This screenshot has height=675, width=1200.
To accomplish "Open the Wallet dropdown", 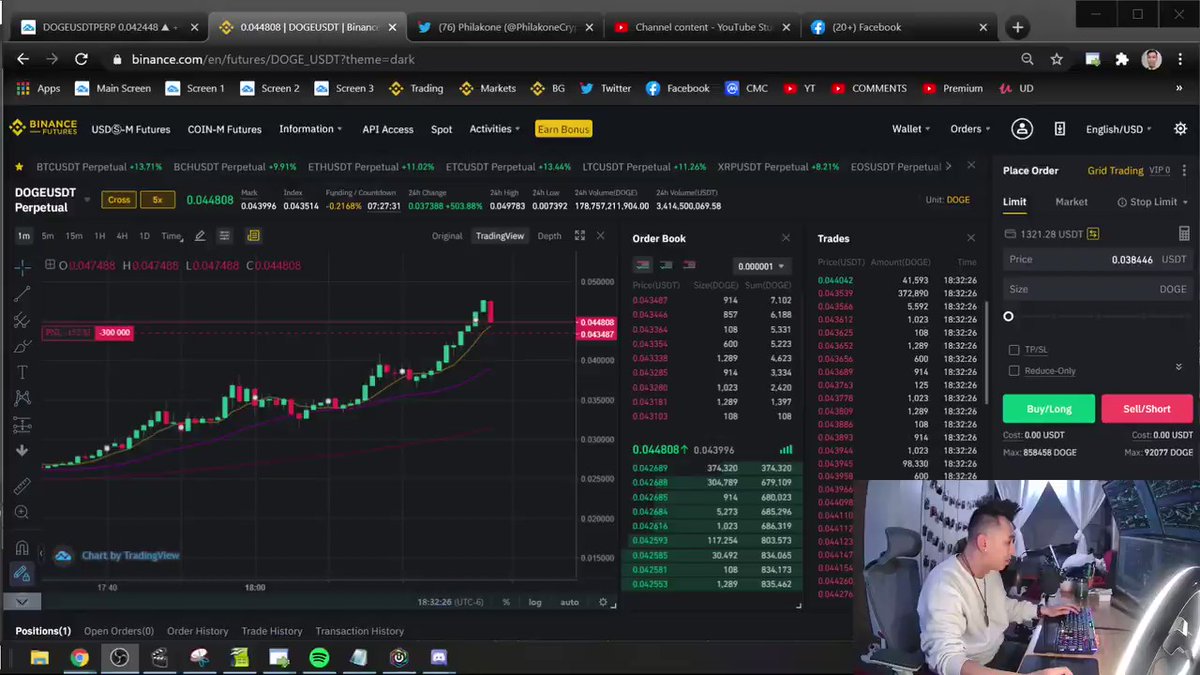I will click(911, 129).
